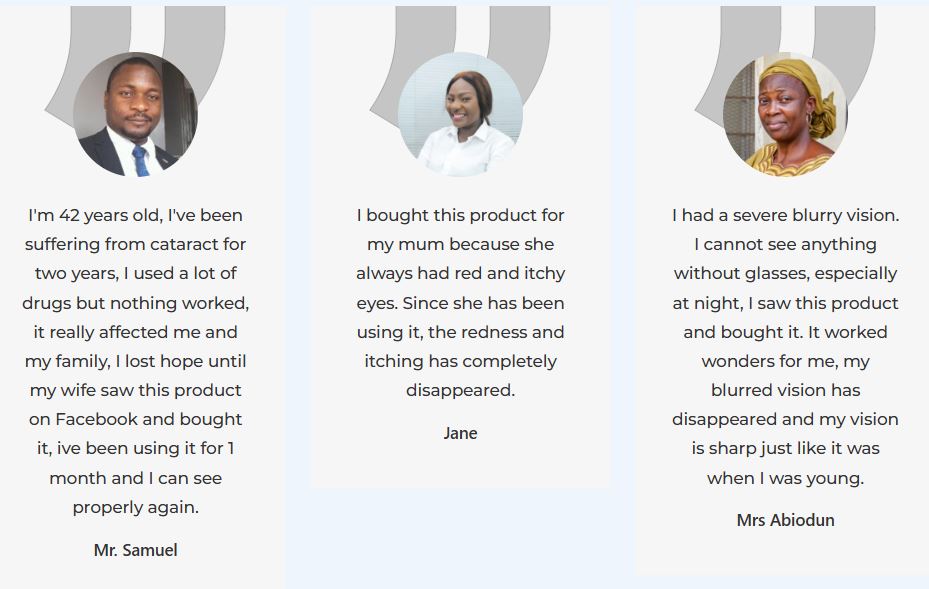The height and width of the screenshot is (589, 929).
Task: Click the cataract testimonial text
Action: pos(135,332)
